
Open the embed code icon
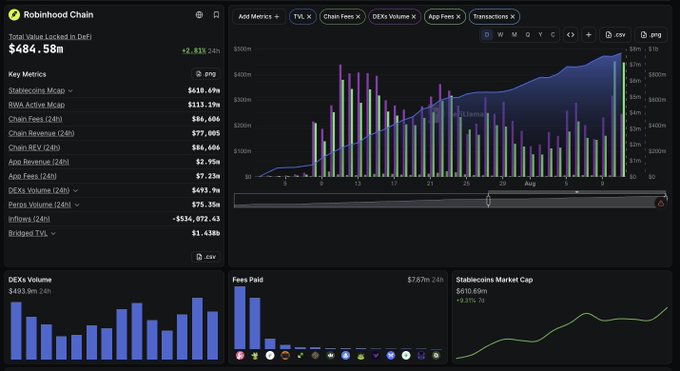(571, 35)
